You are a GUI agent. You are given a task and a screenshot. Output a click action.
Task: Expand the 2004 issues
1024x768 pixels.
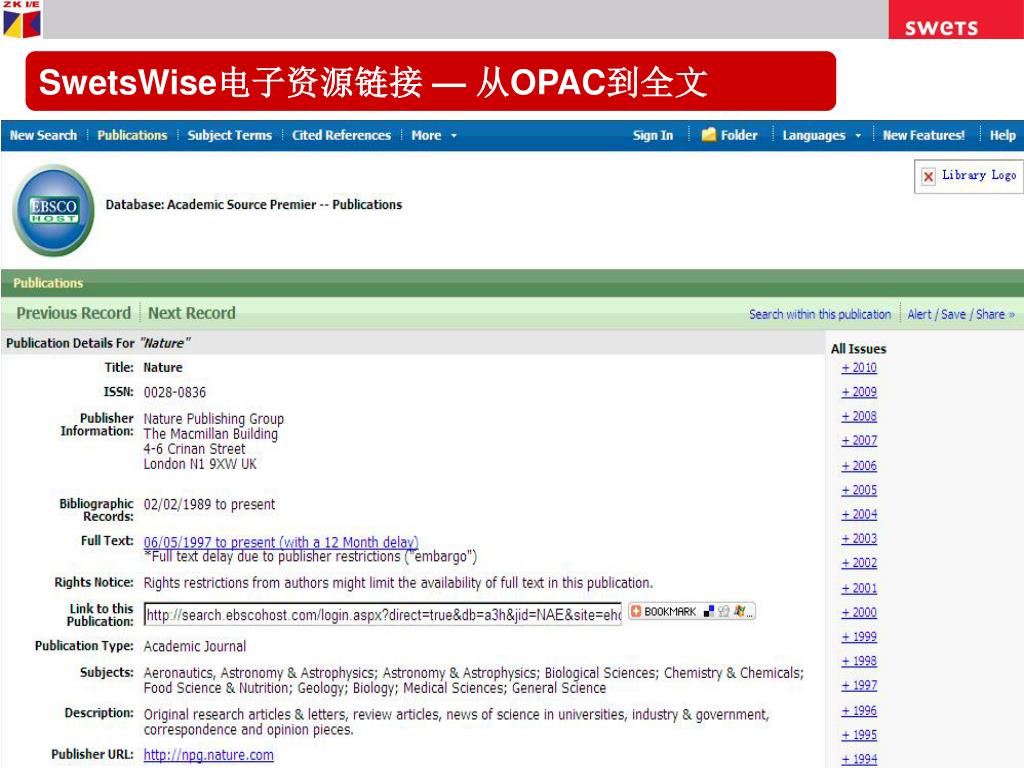tap(859, 515)
